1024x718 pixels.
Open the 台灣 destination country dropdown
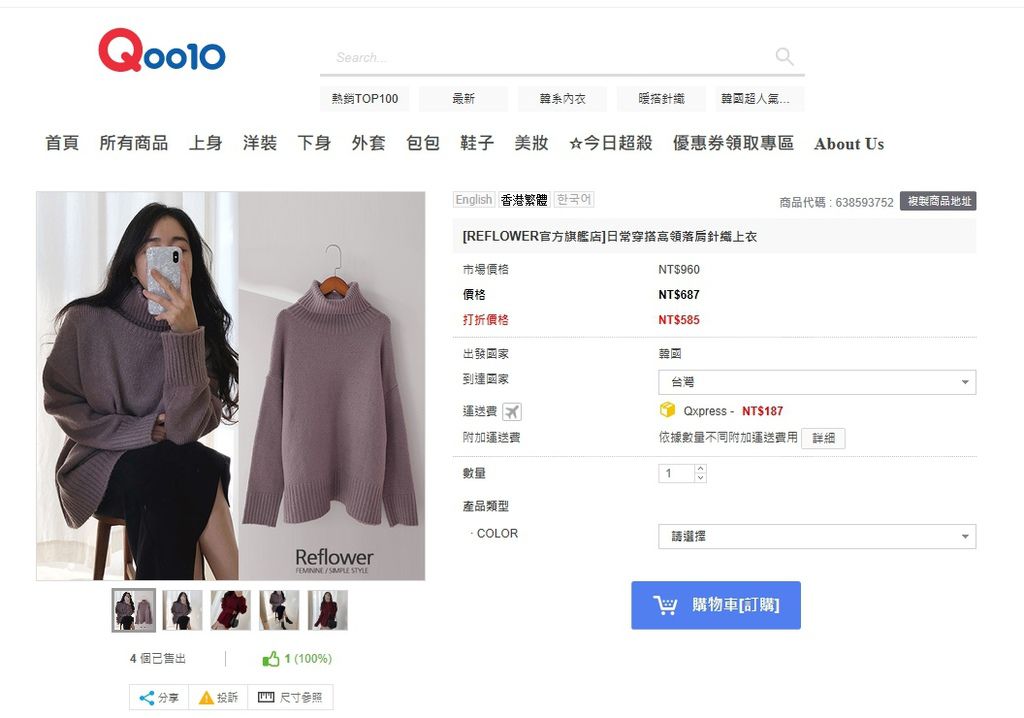tap(817, 382)
